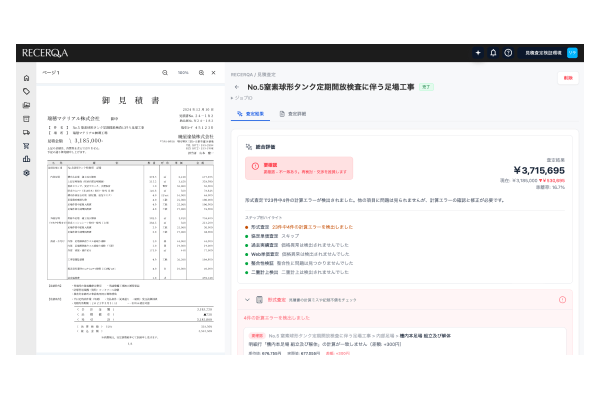Open the settings gear in sidebar
Viewport: 600px width, 400px height.
tap(27, 173)
